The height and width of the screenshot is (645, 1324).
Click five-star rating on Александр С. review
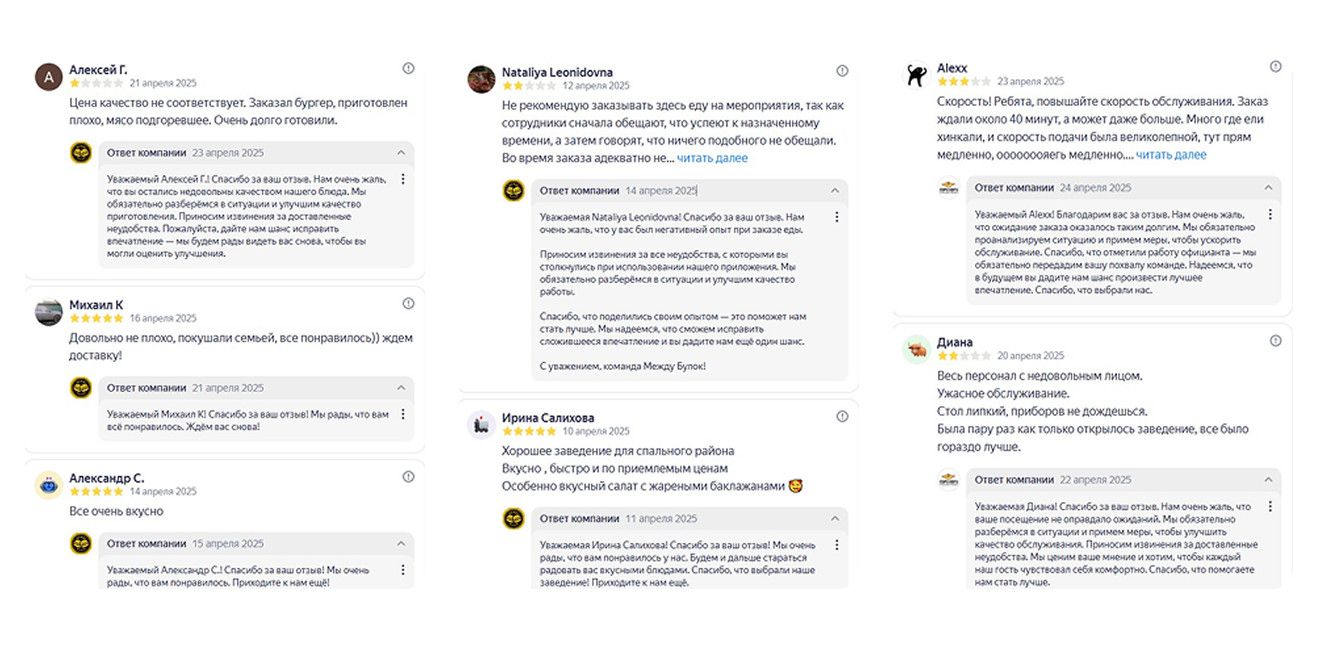coord(96,492)
